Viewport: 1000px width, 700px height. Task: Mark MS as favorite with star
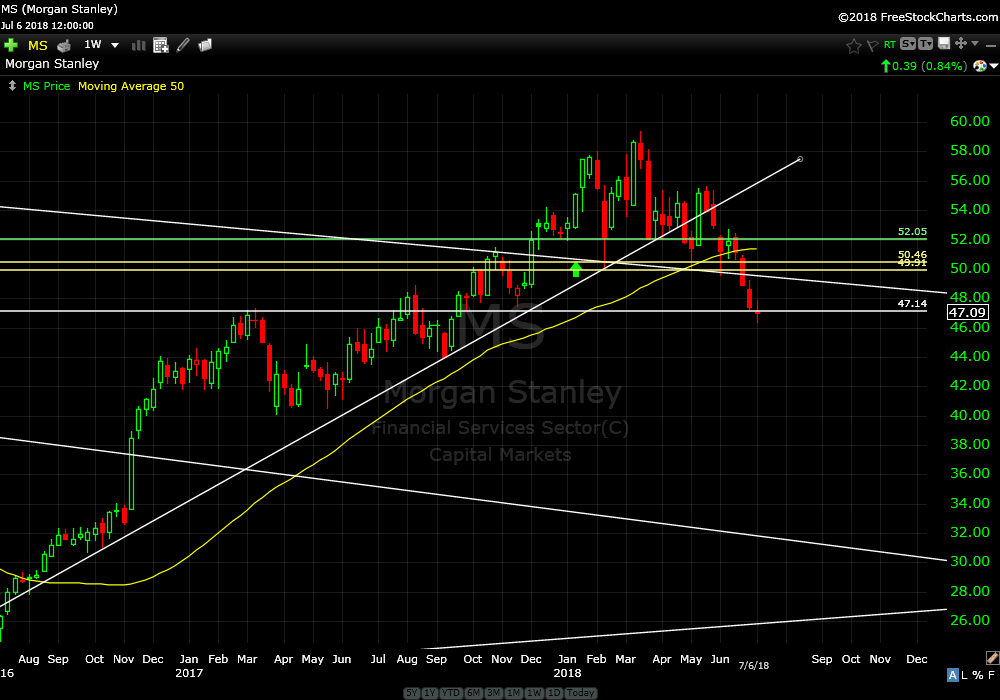[x=853, y=45]
